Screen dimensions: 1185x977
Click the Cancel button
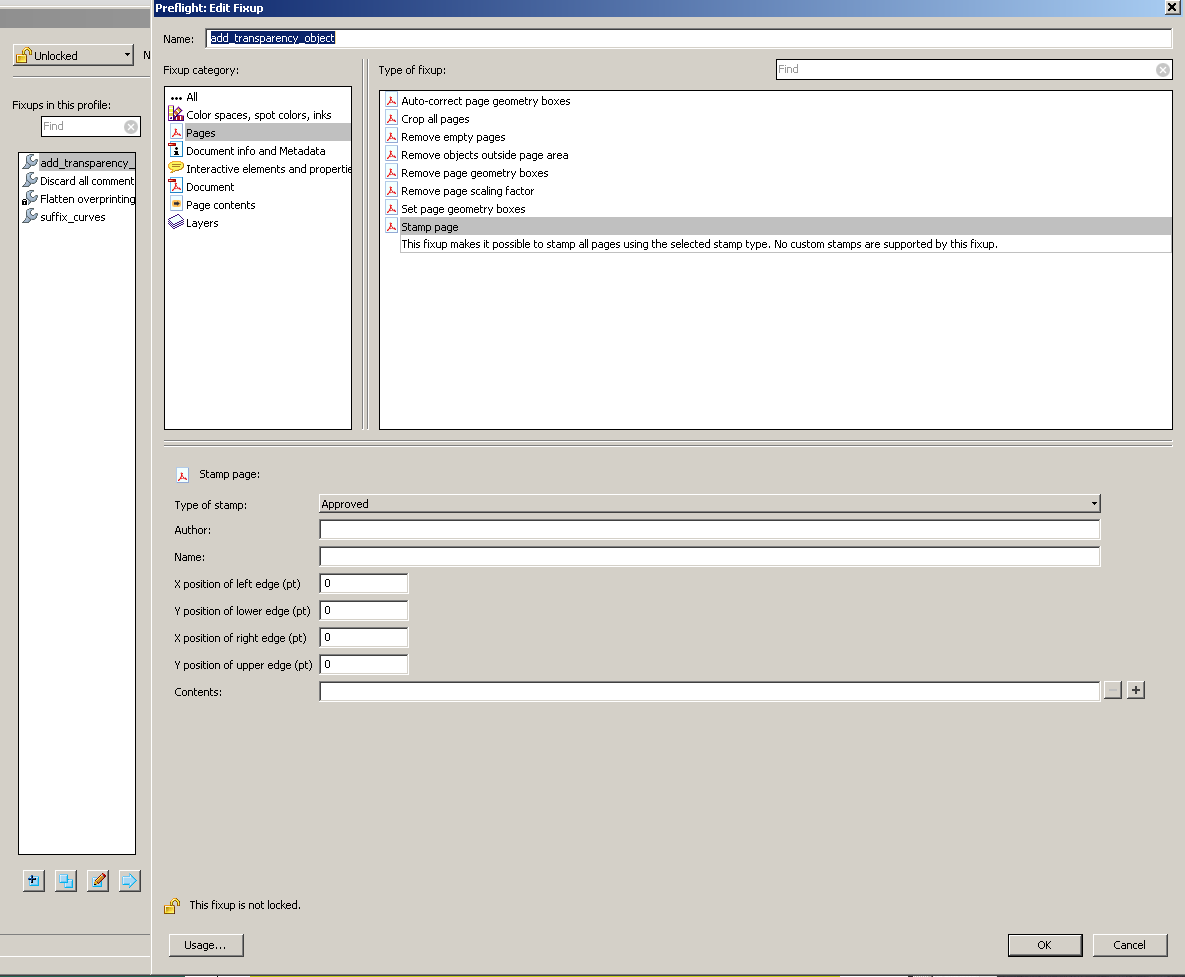1129,945
